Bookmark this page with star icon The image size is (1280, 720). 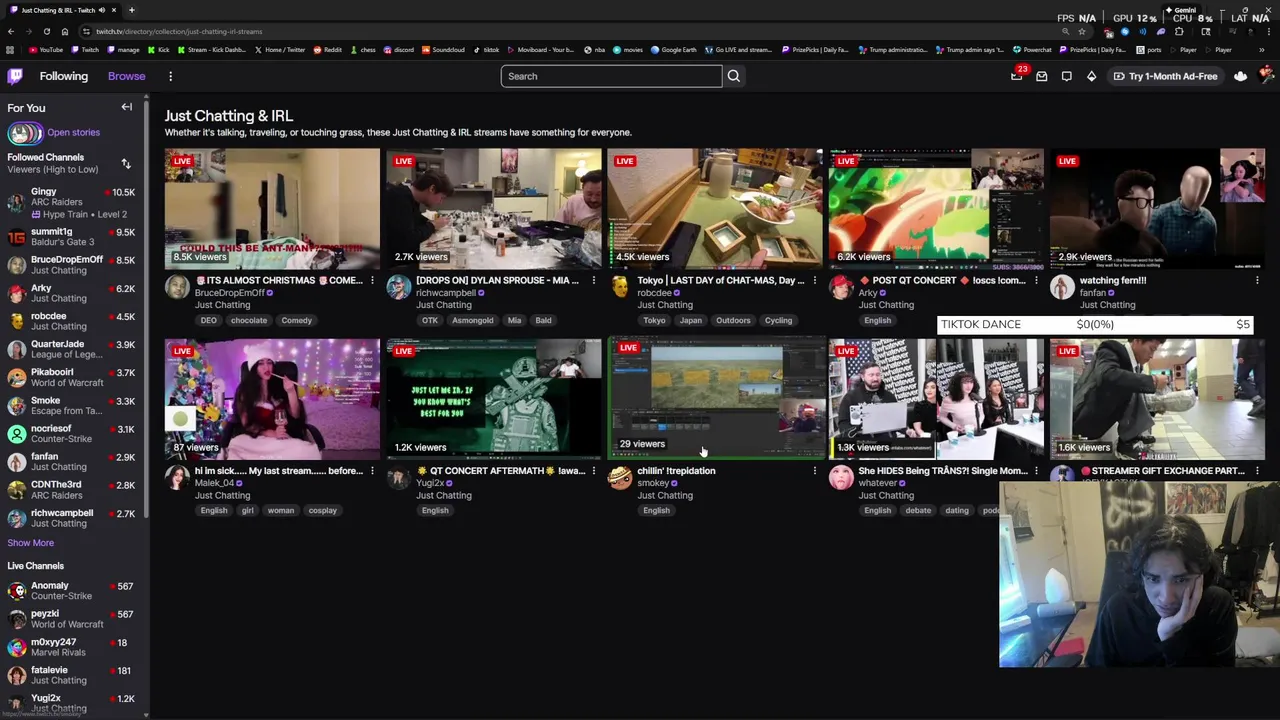[x=1081, y=31]
